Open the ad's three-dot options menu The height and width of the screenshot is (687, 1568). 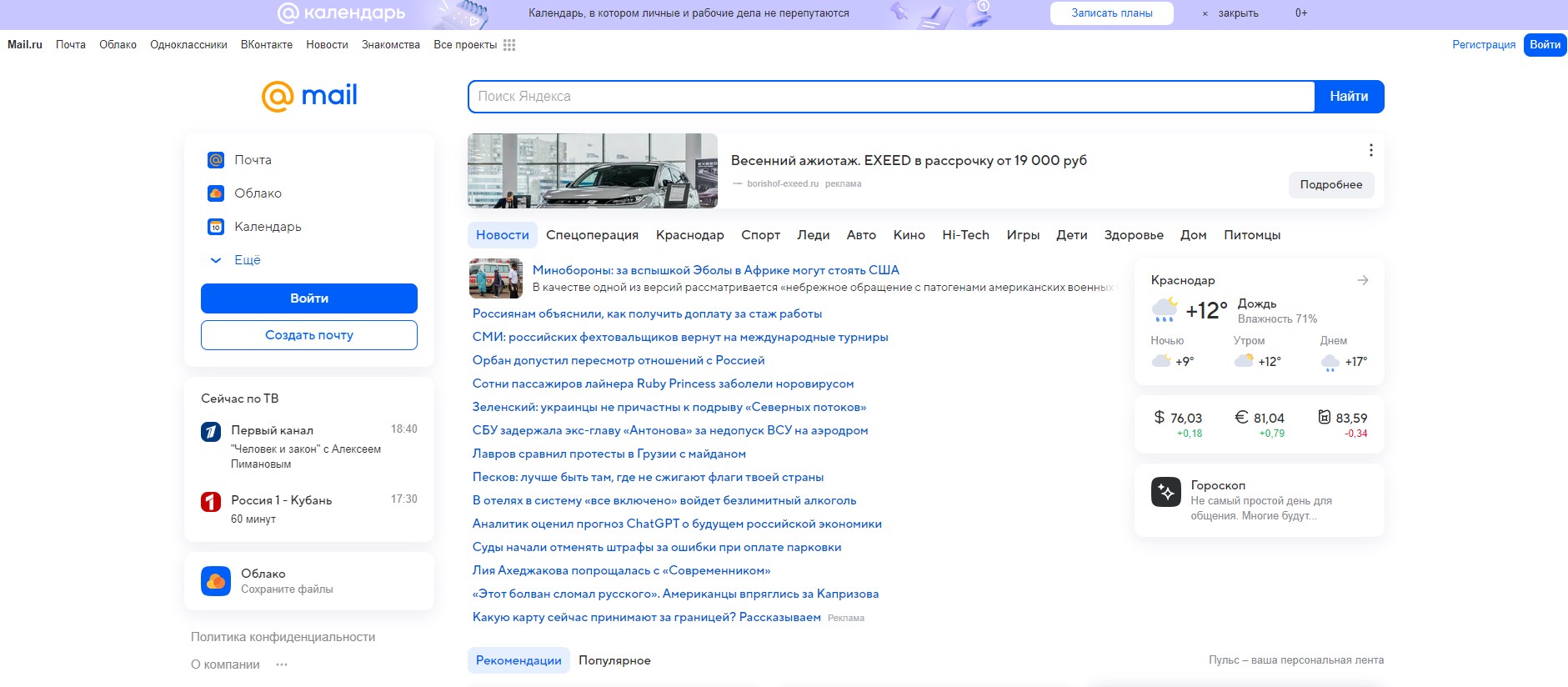pos(1370,150)
